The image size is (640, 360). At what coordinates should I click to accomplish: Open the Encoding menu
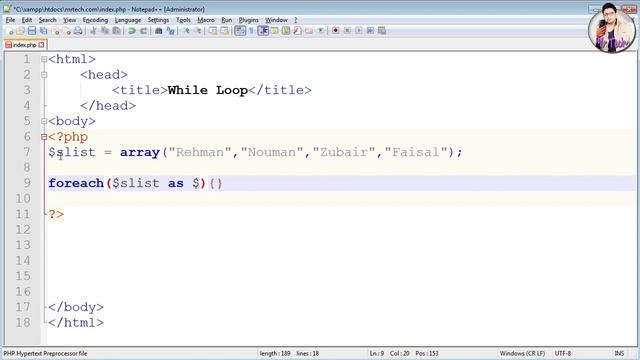[95, 20]
